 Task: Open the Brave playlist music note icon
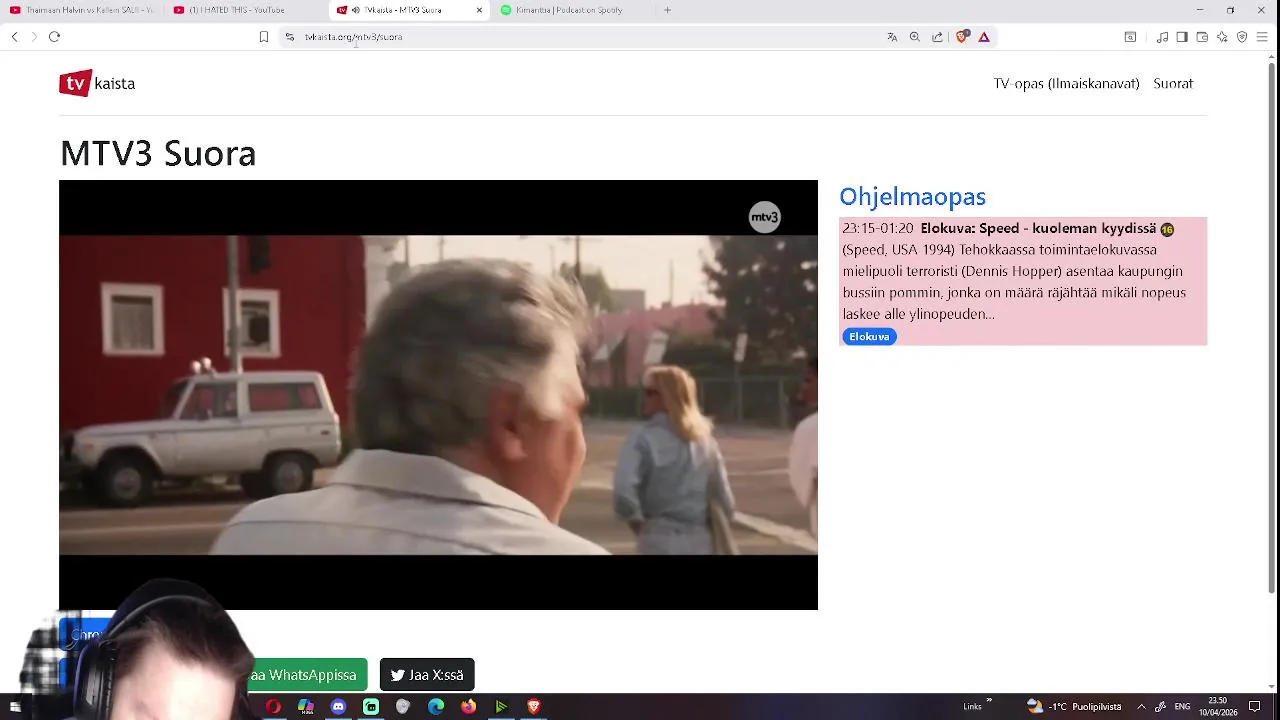coord(1162,37)
